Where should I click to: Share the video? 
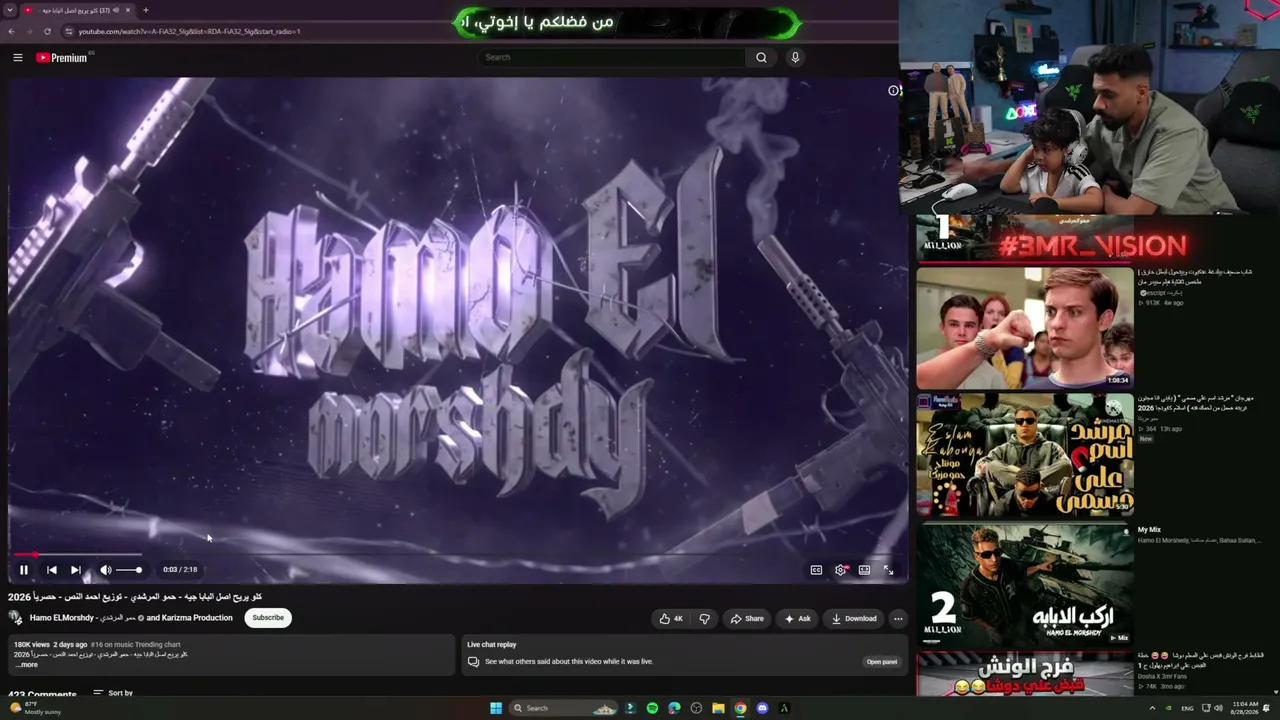tap(747, 619)
